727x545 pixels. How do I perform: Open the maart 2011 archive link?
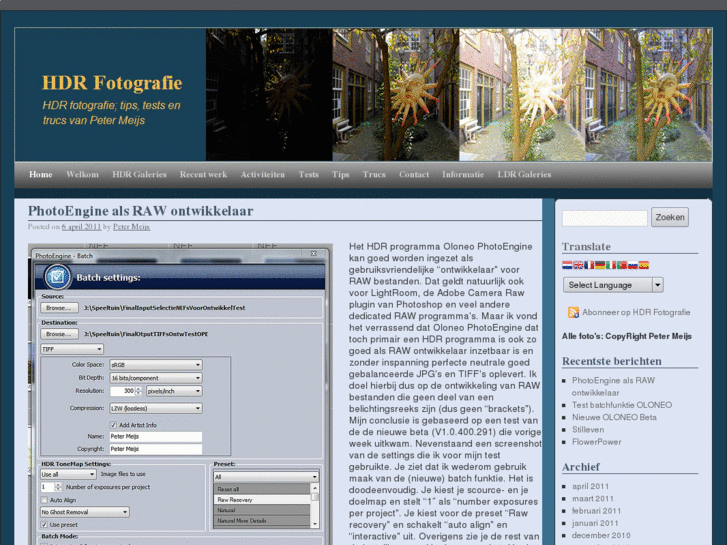(593, 499)
